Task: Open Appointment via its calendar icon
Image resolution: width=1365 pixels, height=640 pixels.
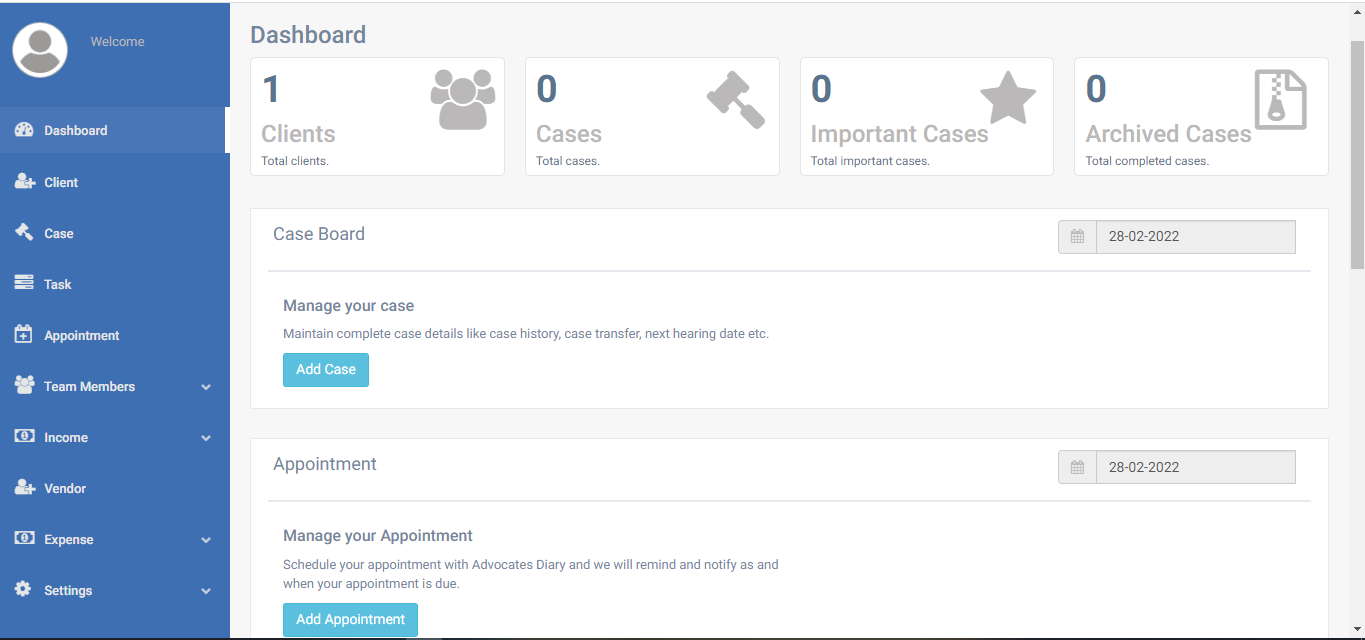Action: click(22, 334)
